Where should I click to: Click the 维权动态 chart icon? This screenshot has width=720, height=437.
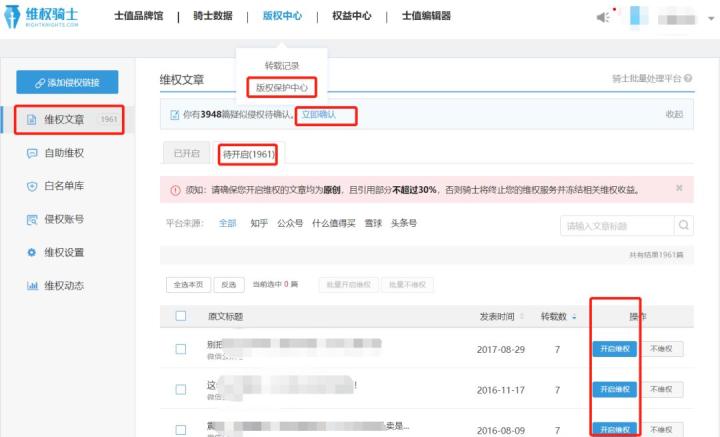click(32, 286)
